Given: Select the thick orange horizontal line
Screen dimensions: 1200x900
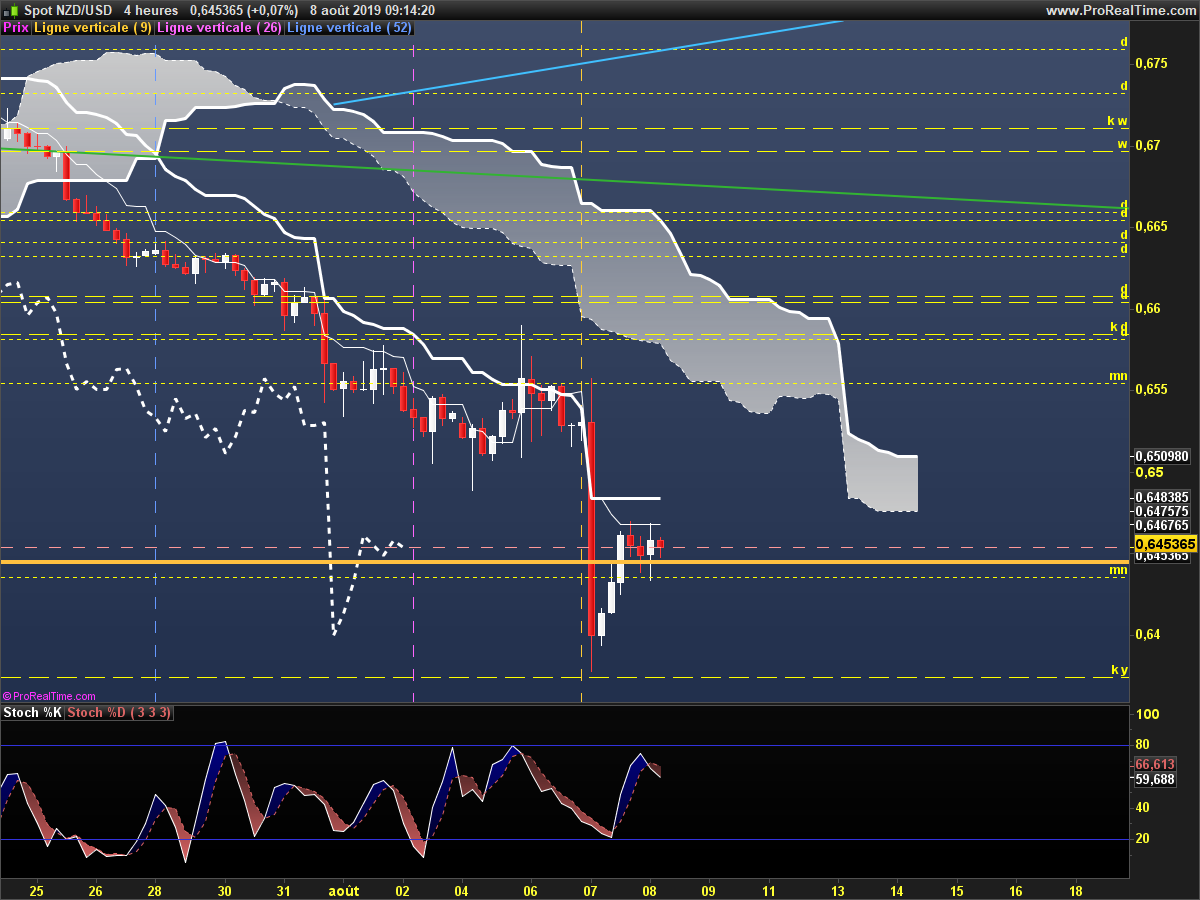Looking at the screenshot, I should pyautogui.click(x=564, y=562).
